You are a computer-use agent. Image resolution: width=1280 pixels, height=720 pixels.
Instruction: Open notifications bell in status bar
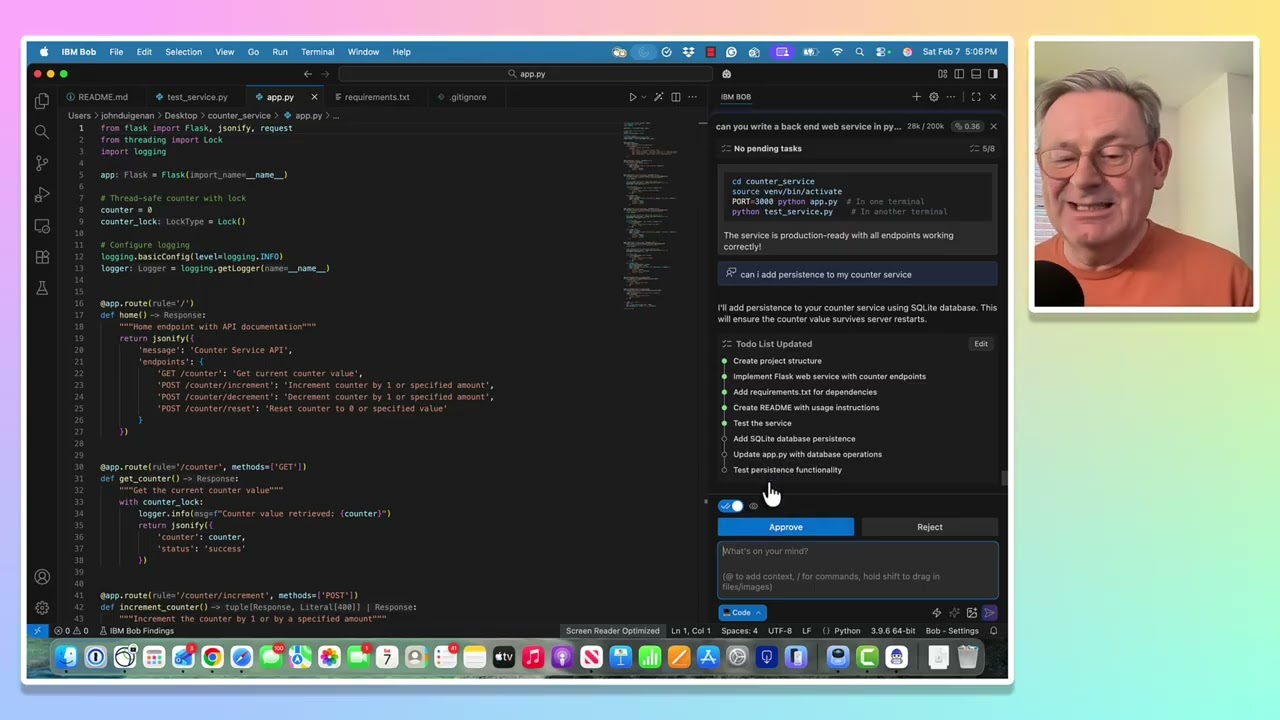point(993,631)
